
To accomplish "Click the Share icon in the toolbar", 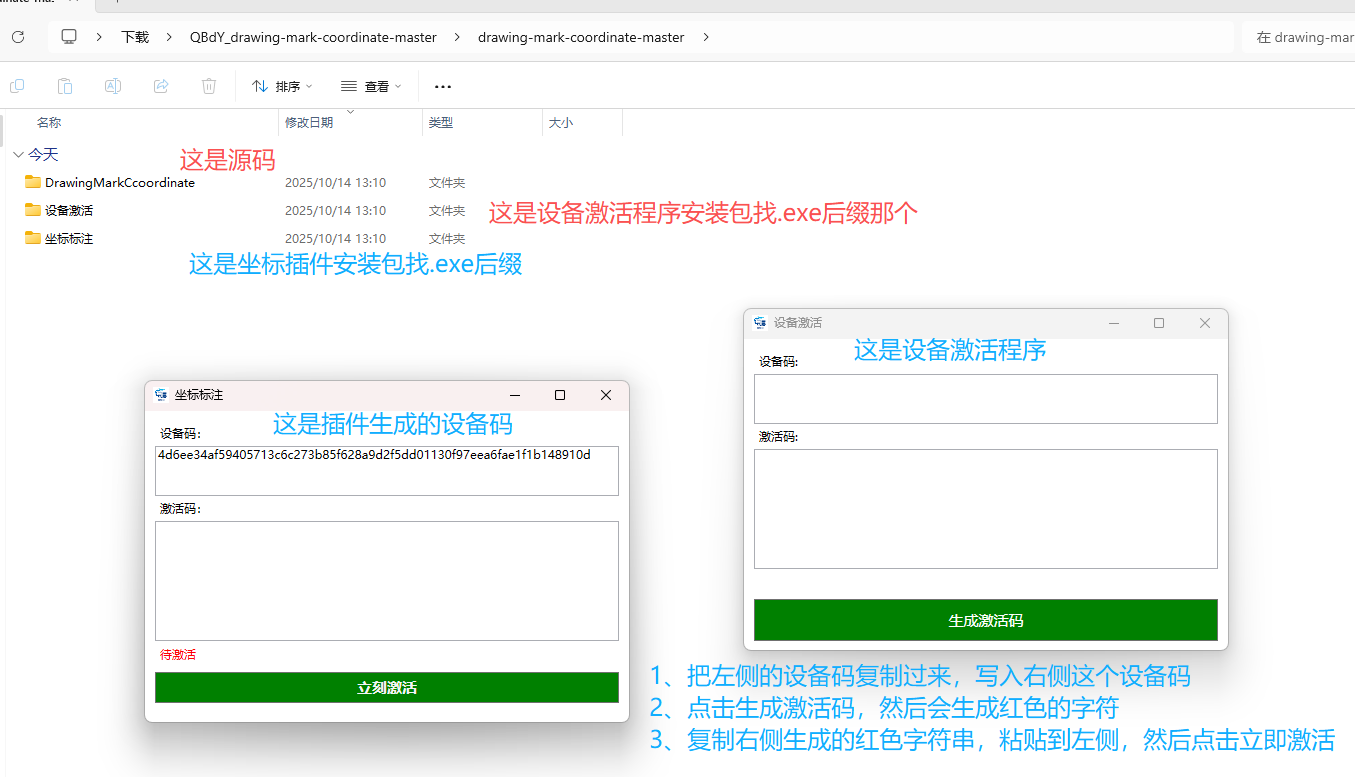I will click(161, 86).
